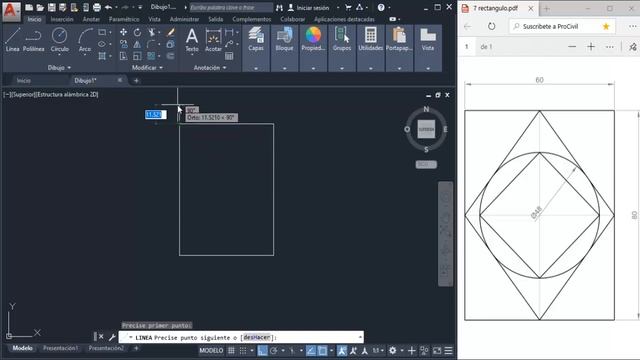Open status bar customization menu

pyautogui.click(x=449, y=351)
